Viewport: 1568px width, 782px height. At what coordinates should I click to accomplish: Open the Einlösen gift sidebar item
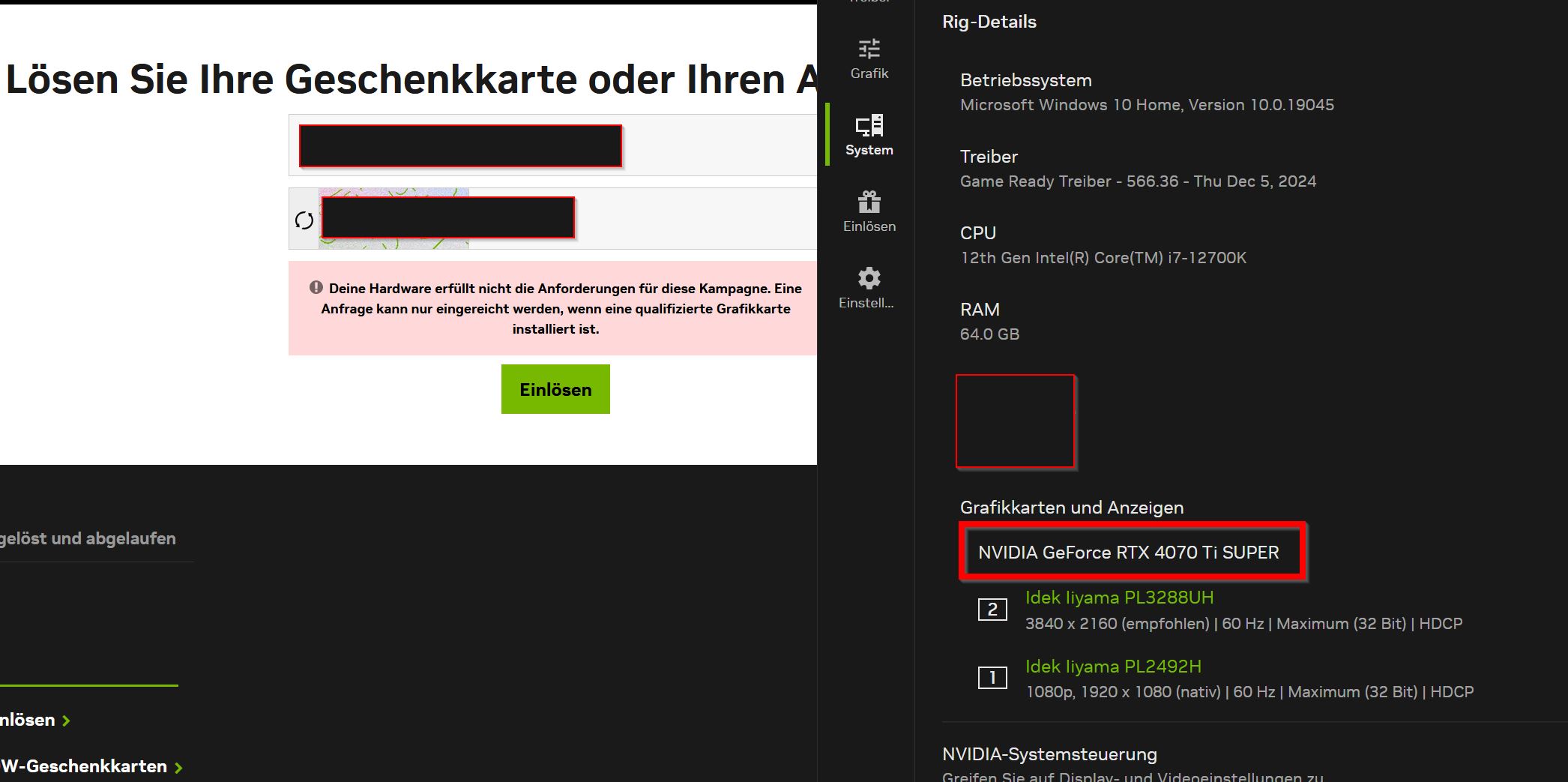[869, 211]
